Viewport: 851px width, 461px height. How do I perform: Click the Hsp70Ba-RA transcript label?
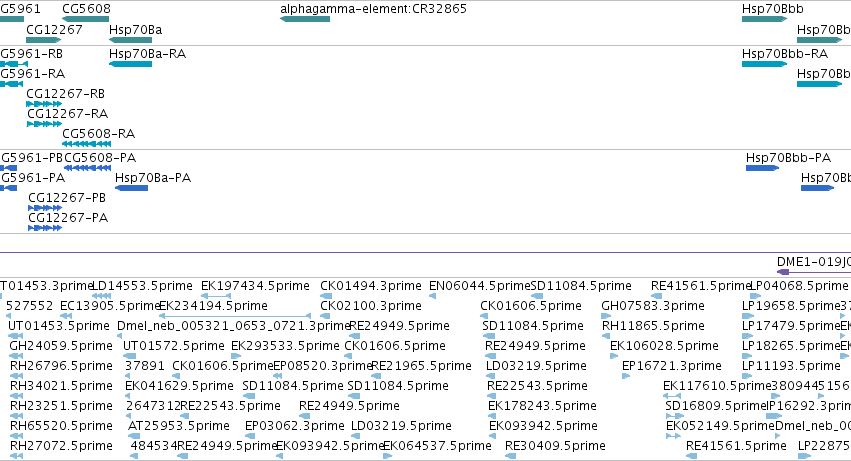(148, 54)
